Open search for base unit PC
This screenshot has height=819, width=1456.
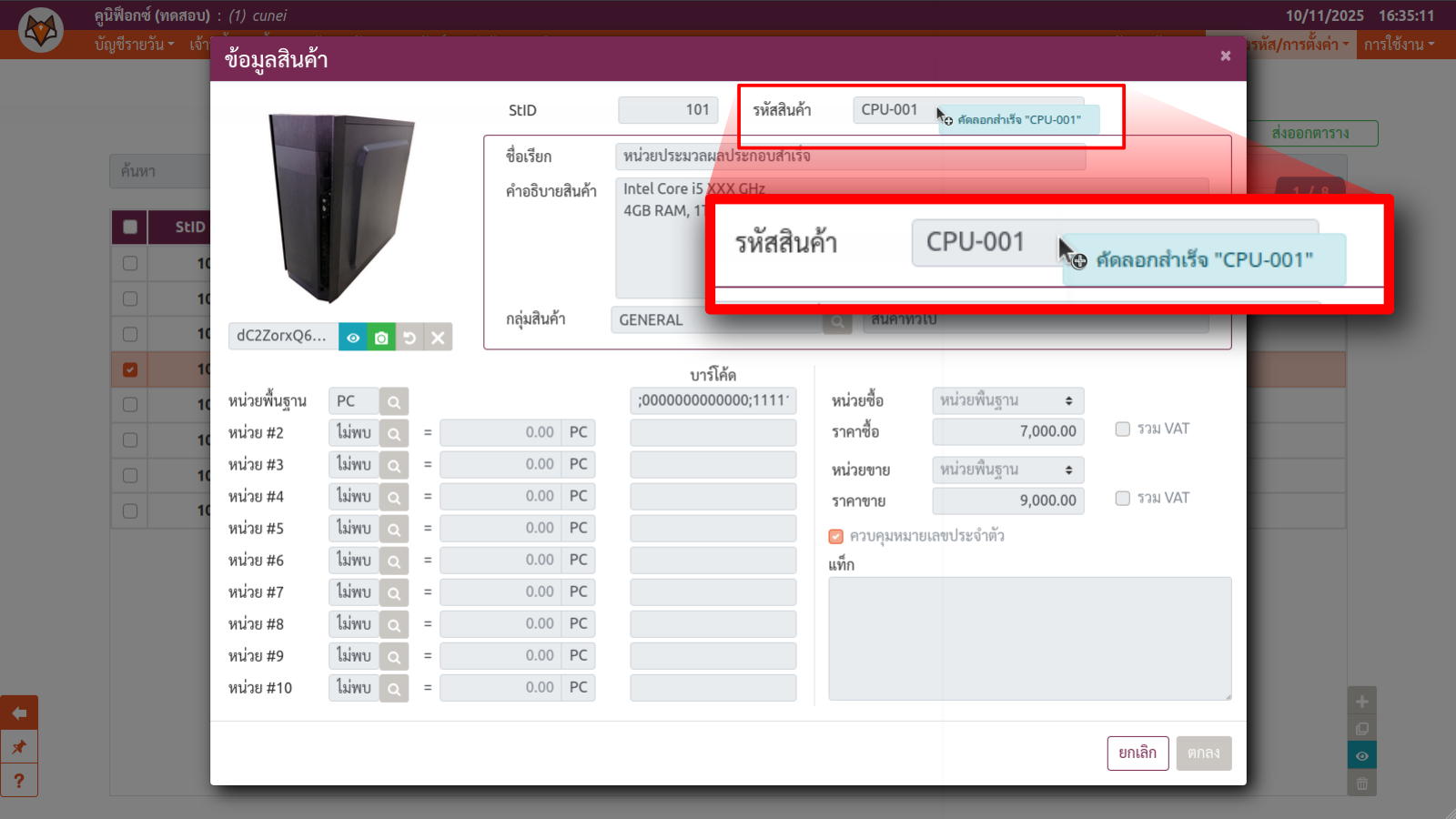(394, 401)
